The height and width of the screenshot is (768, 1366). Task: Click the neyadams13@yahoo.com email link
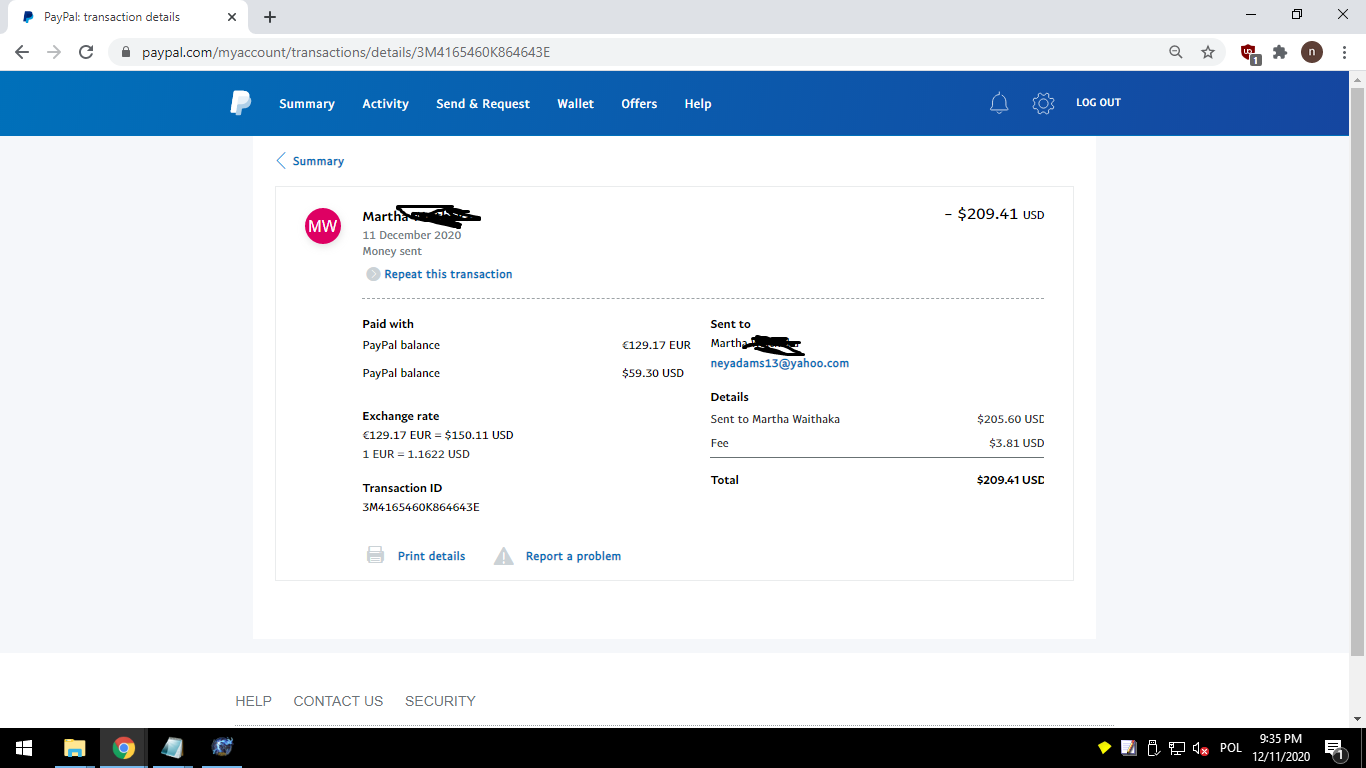(x=780, y=364)
